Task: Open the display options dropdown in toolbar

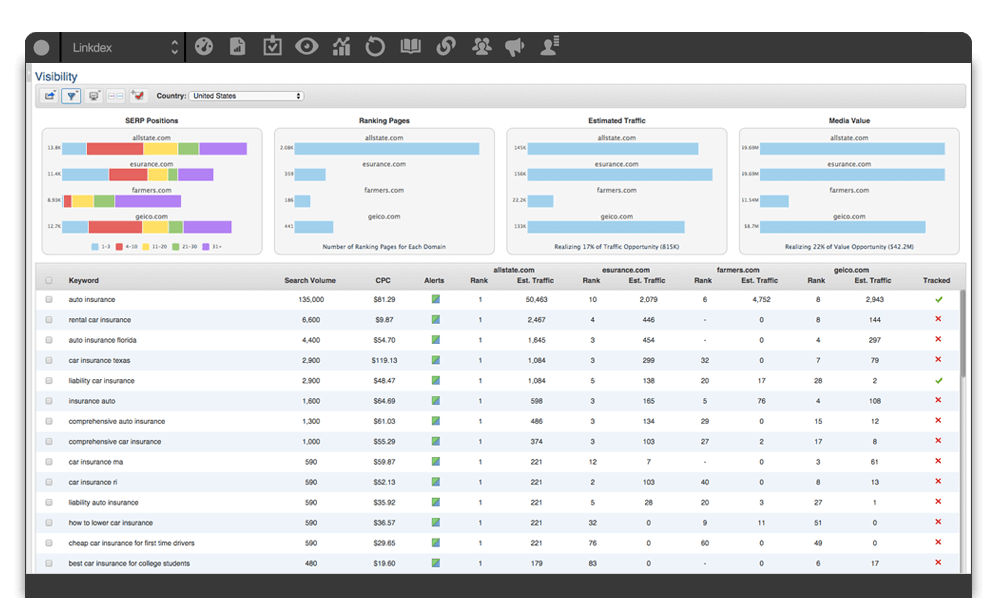Action: [x=94, y=96]
